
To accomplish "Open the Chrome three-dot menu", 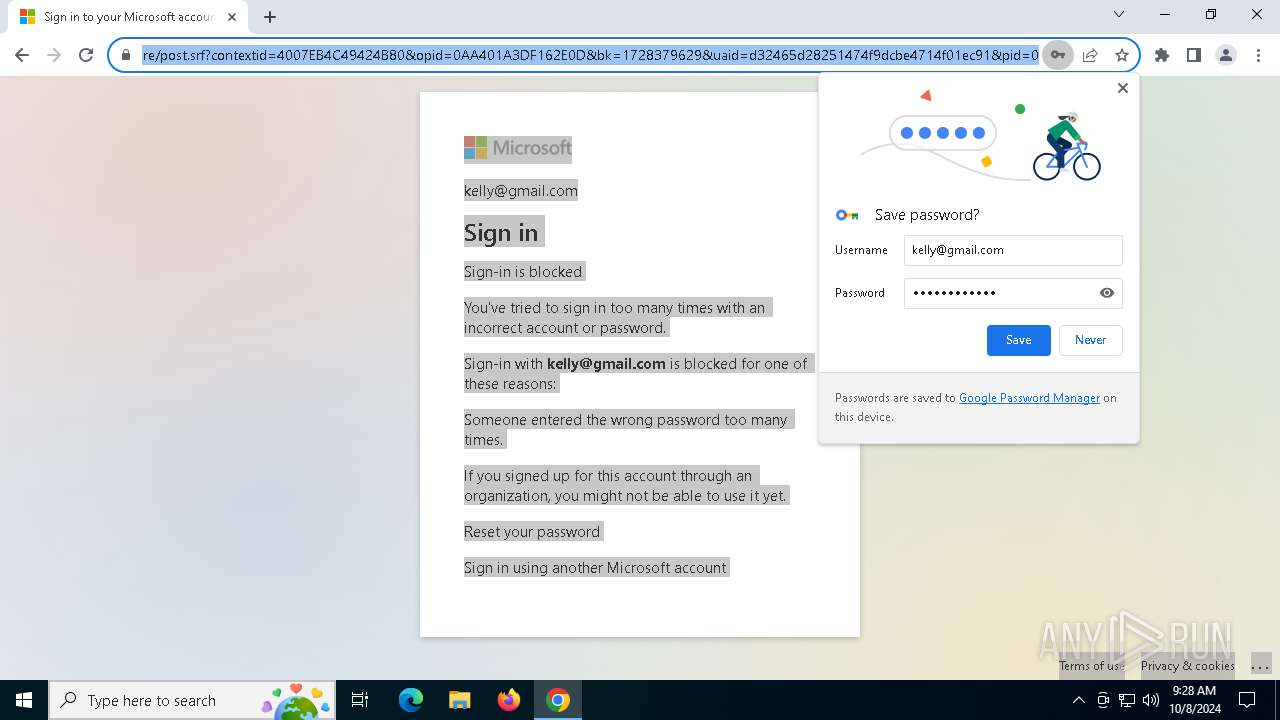I will [1257, 55].
